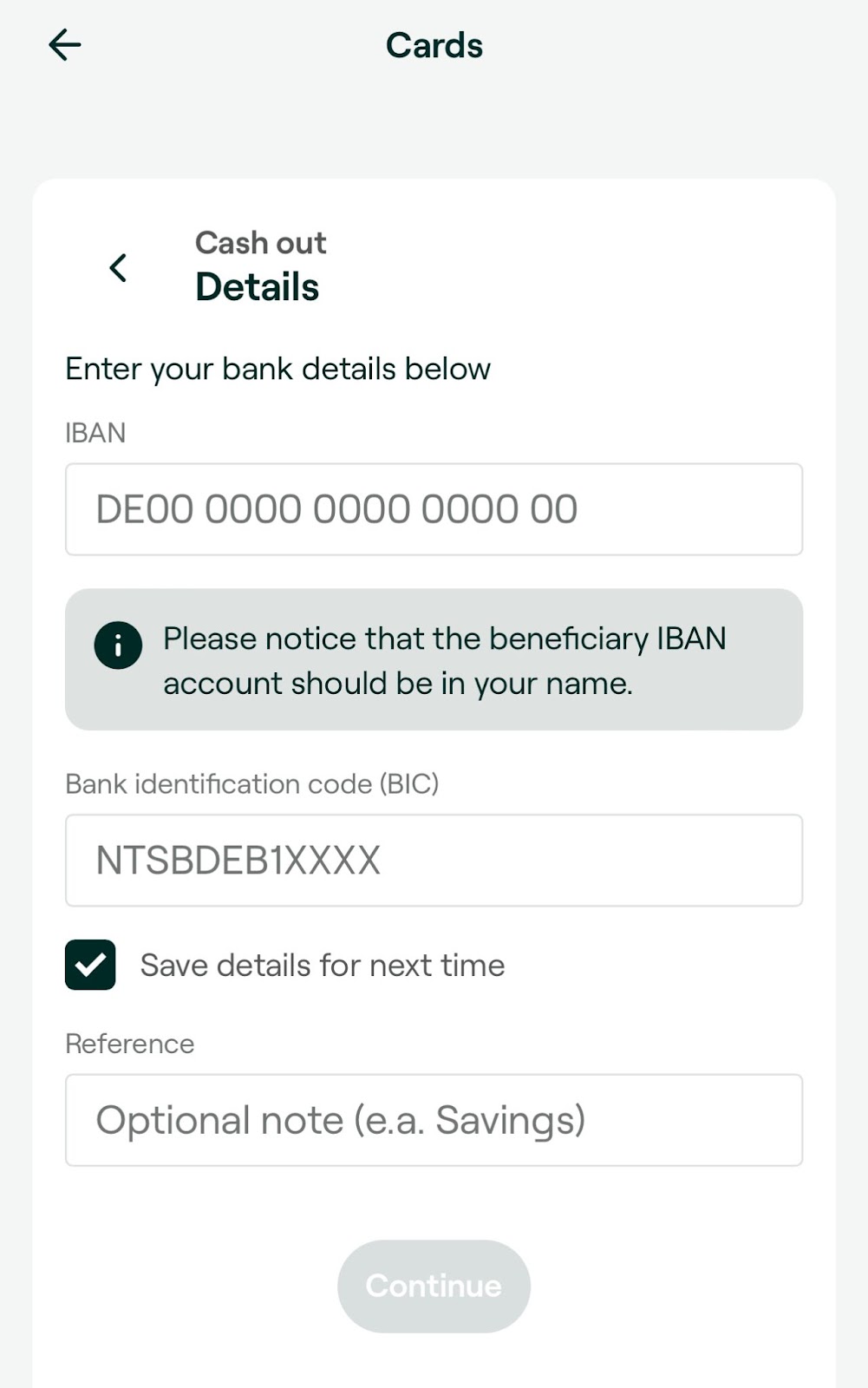Image resolution: width=868 pixels, height=1388 pixels.
Task: Tap the 'Optional note (e.g. Savings)' placeholder
Action: tap(341, 1120)
